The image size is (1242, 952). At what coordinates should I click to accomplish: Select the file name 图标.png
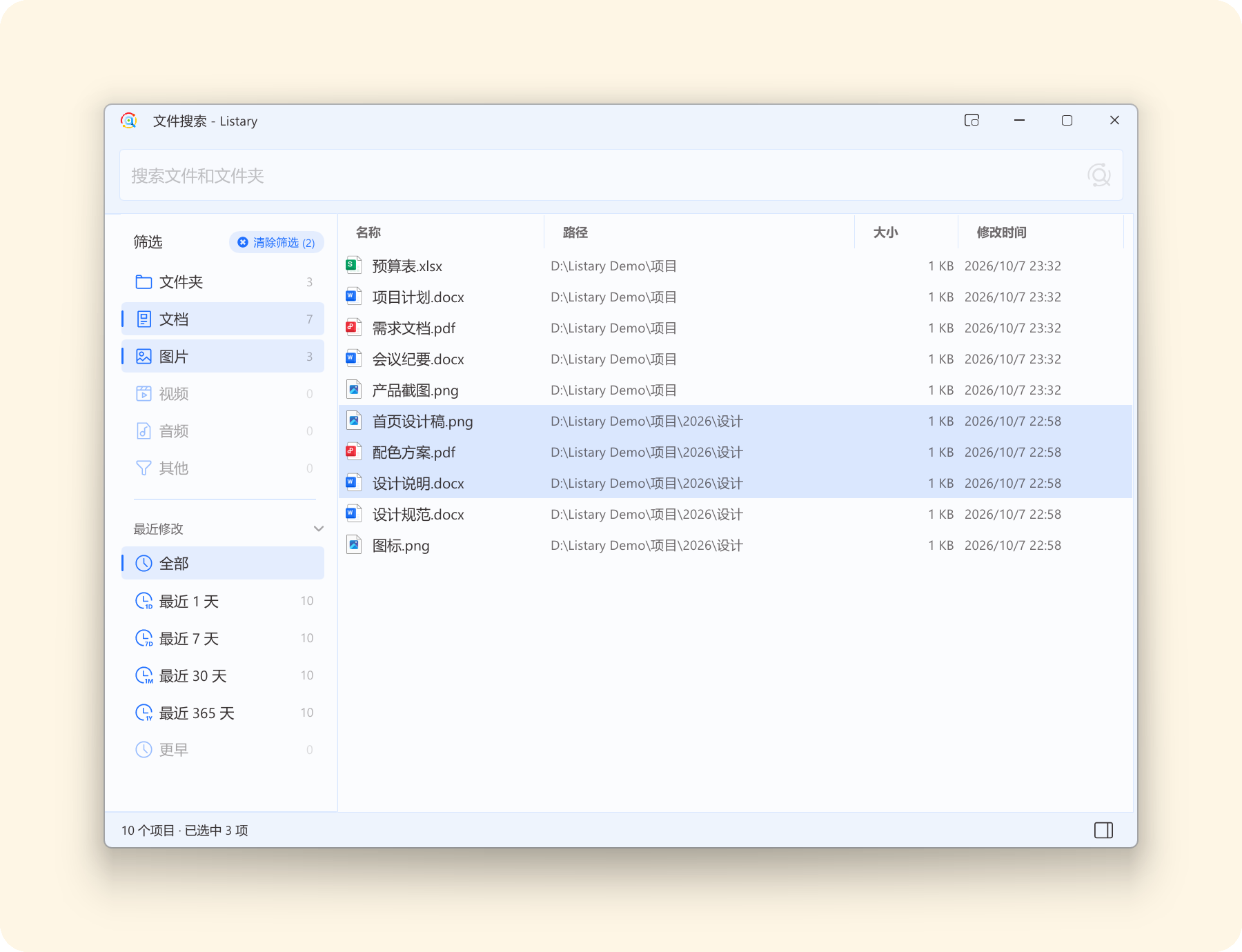401,545
